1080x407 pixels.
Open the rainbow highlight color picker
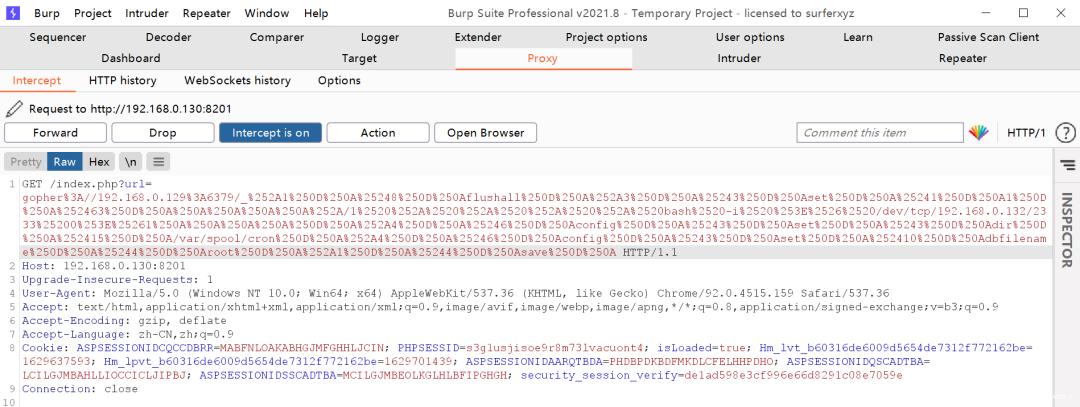978,133
